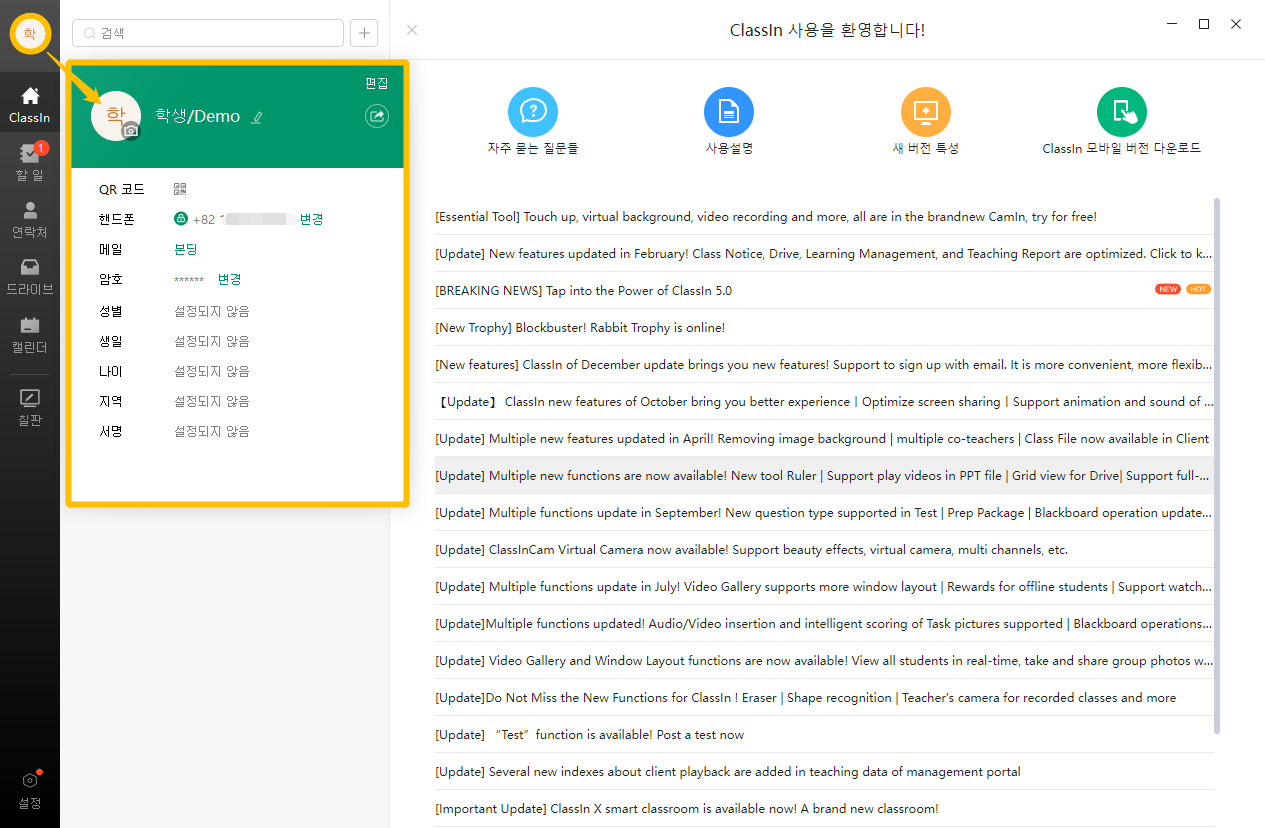Screen dimensions: 1265x828
Task: Open New features updated in February article
Action: [x=824, y=253]
